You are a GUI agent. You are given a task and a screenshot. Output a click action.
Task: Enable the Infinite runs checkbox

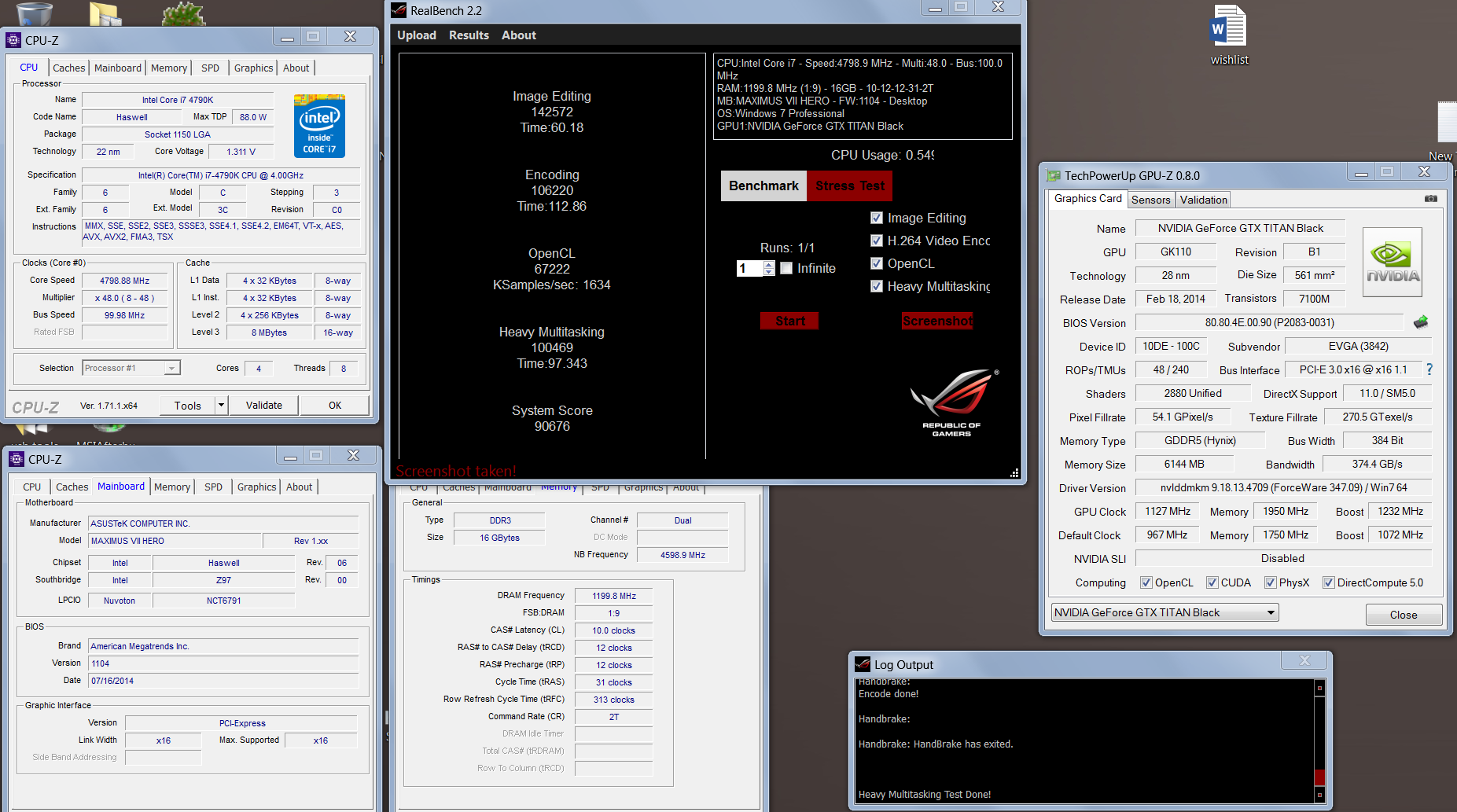click(786, 268)
